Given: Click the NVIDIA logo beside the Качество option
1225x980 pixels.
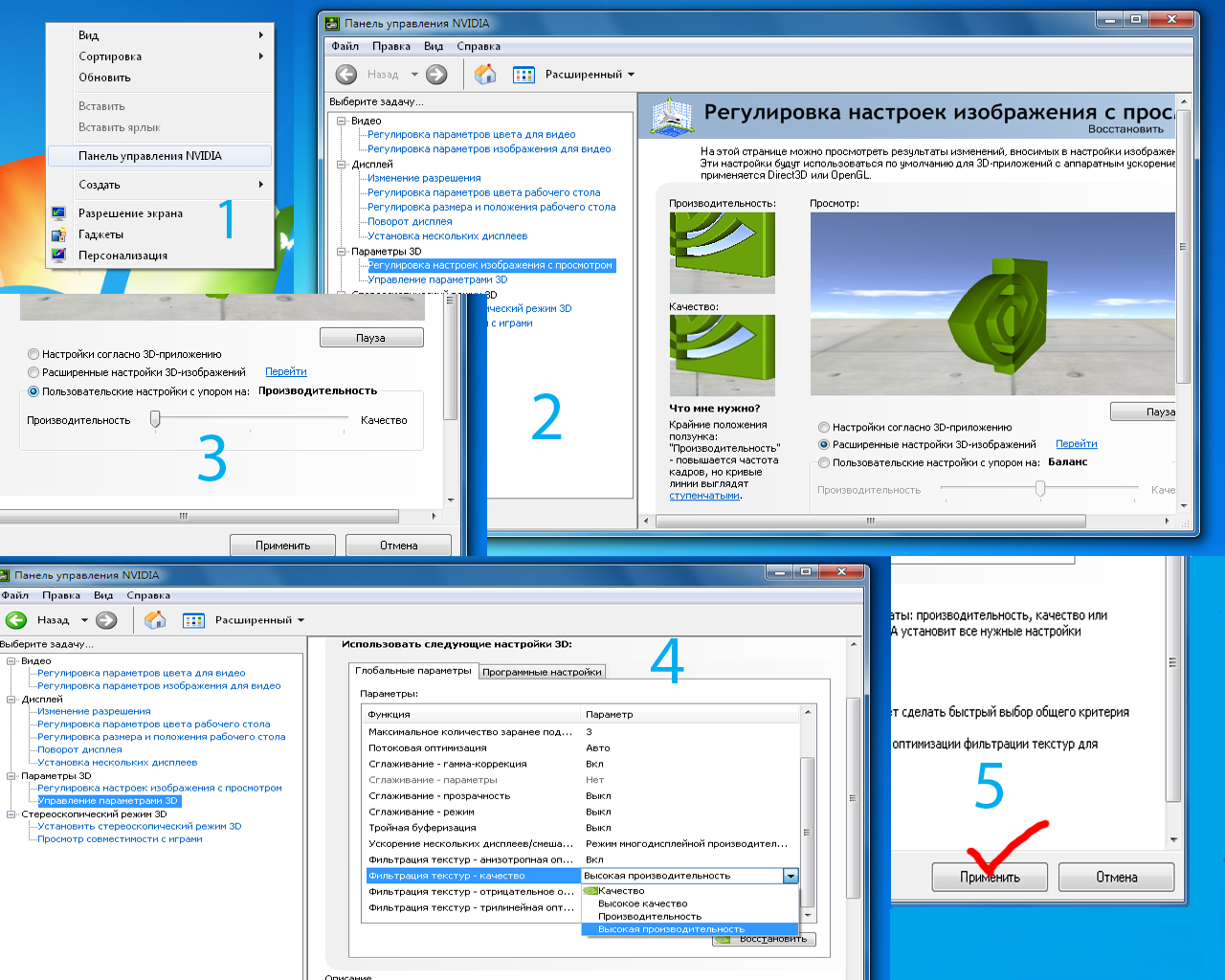Looking at the screenshot, I should [x=590, y=891].
